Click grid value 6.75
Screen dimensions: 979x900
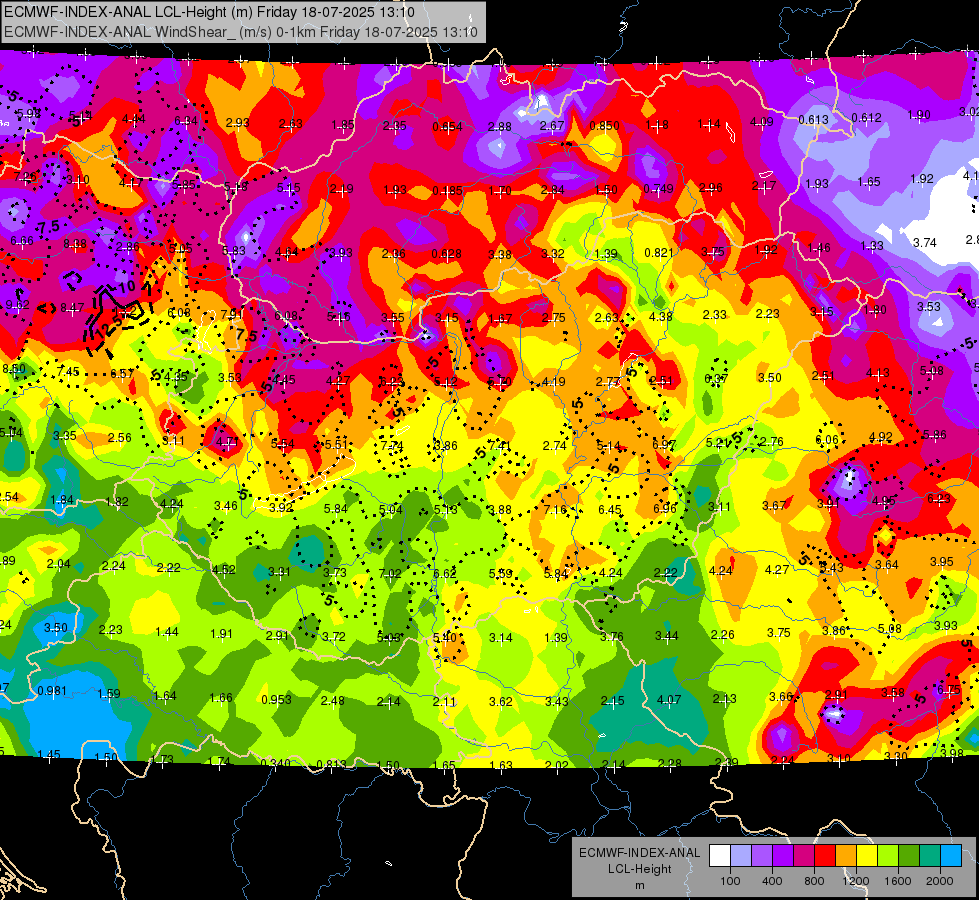click(x=949, y=690)
